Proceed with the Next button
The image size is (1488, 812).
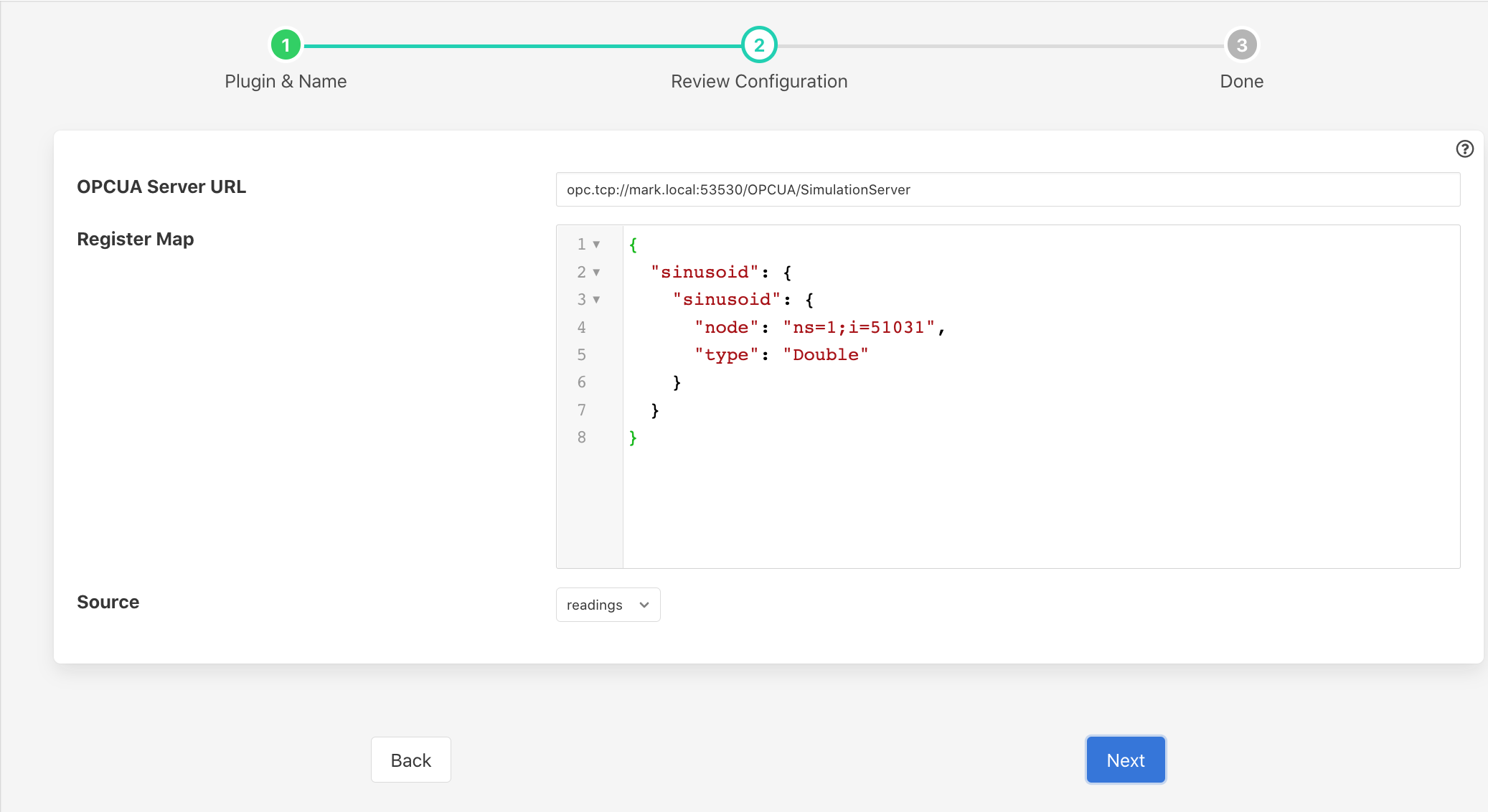(x=1125, y=760)
